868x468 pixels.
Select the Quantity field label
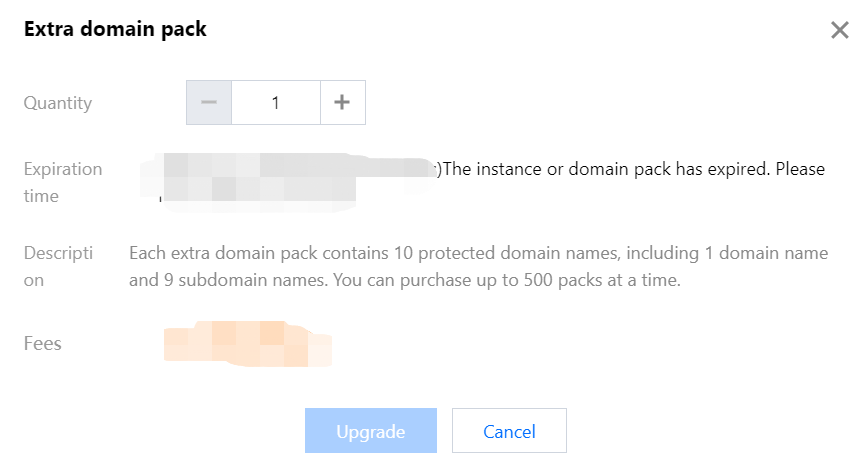(58, 103)
